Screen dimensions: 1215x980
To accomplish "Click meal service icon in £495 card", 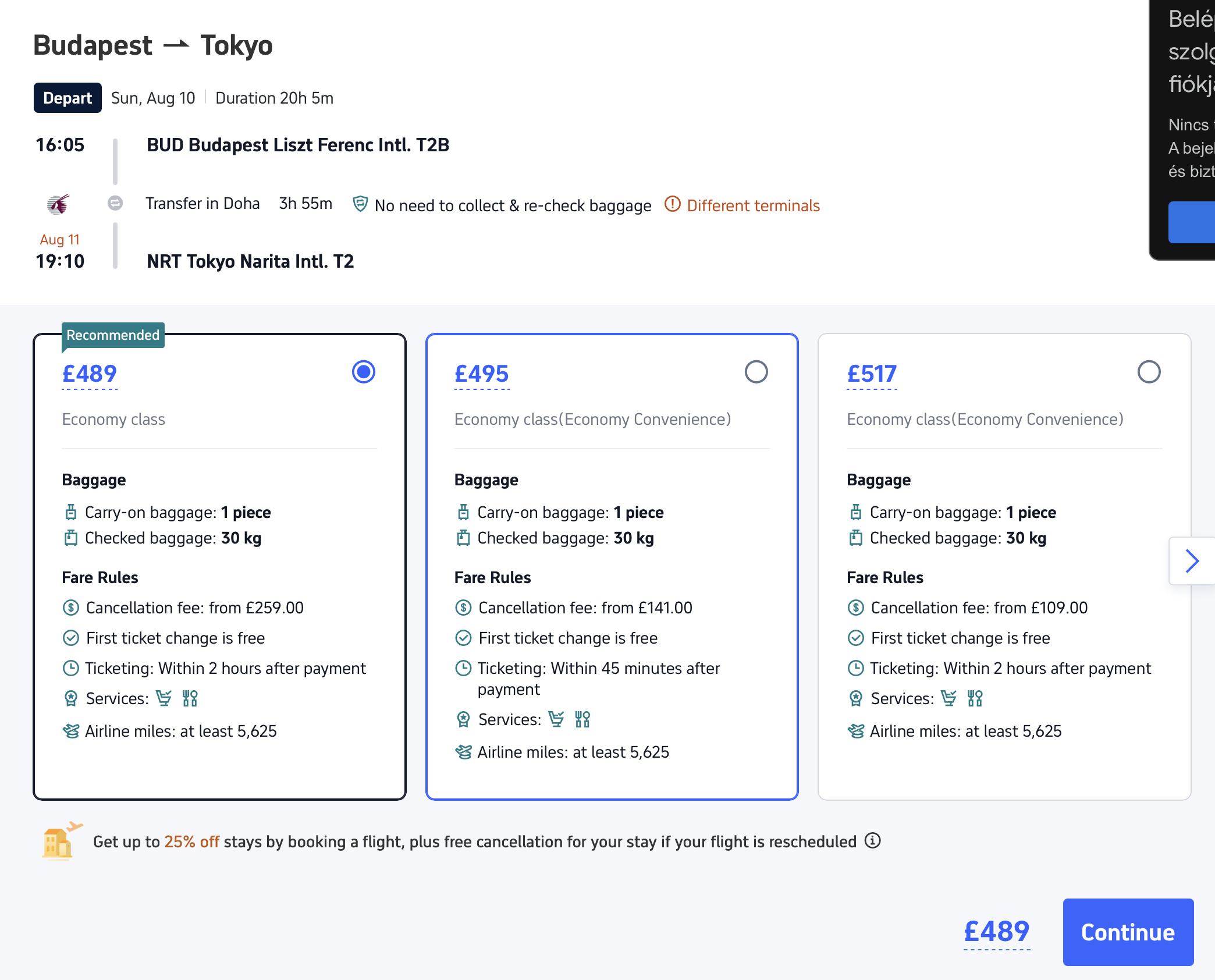I will click(x=582, y=719).
